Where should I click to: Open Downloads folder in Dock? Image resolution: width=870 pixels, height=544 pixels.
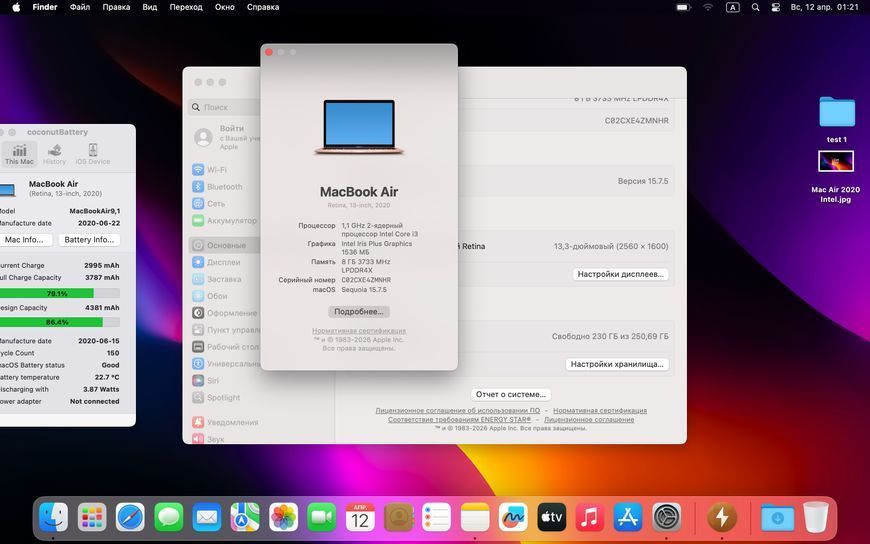777,517
